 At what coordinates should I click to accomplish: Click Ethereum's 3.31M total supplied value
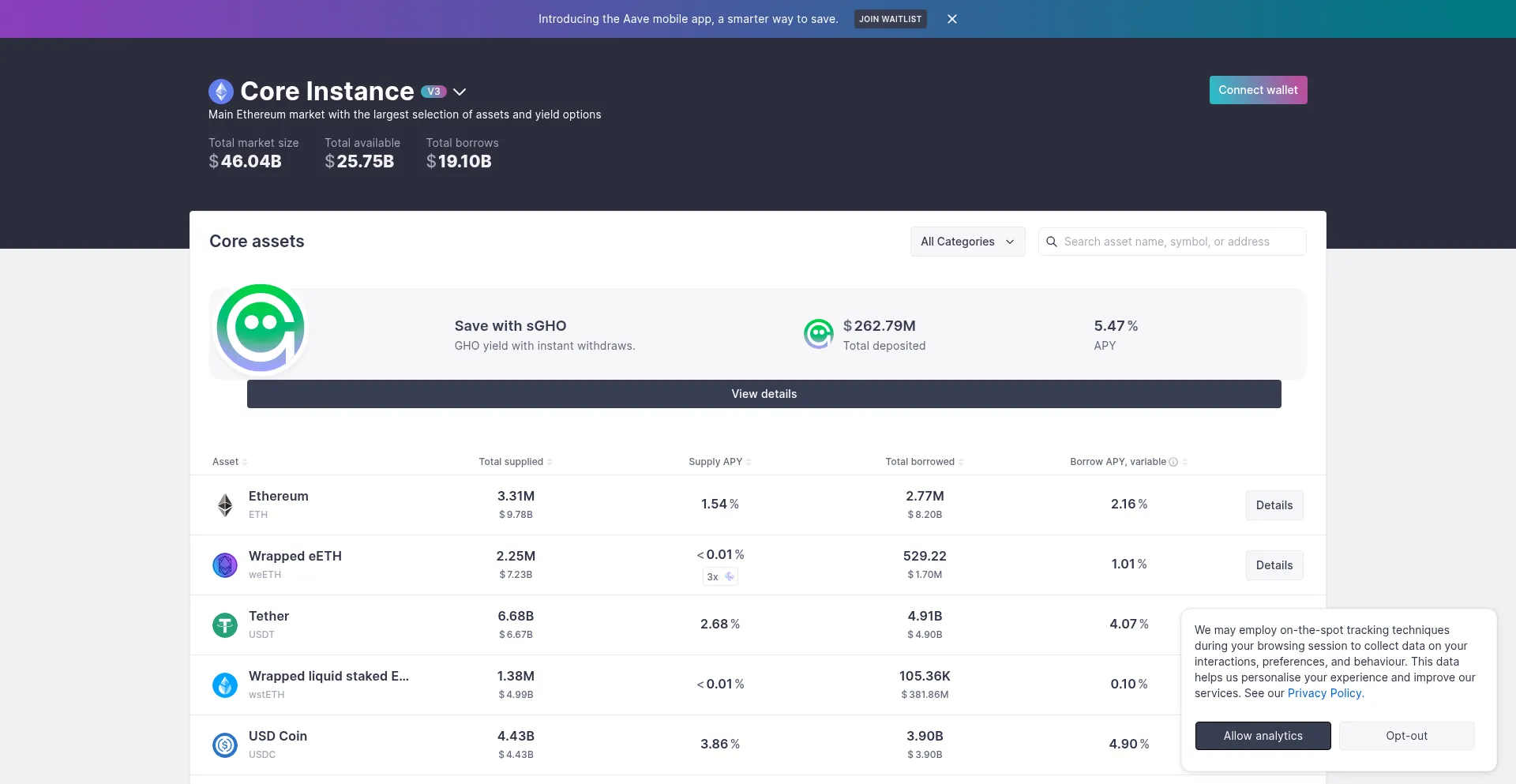(x=516, y=496)
